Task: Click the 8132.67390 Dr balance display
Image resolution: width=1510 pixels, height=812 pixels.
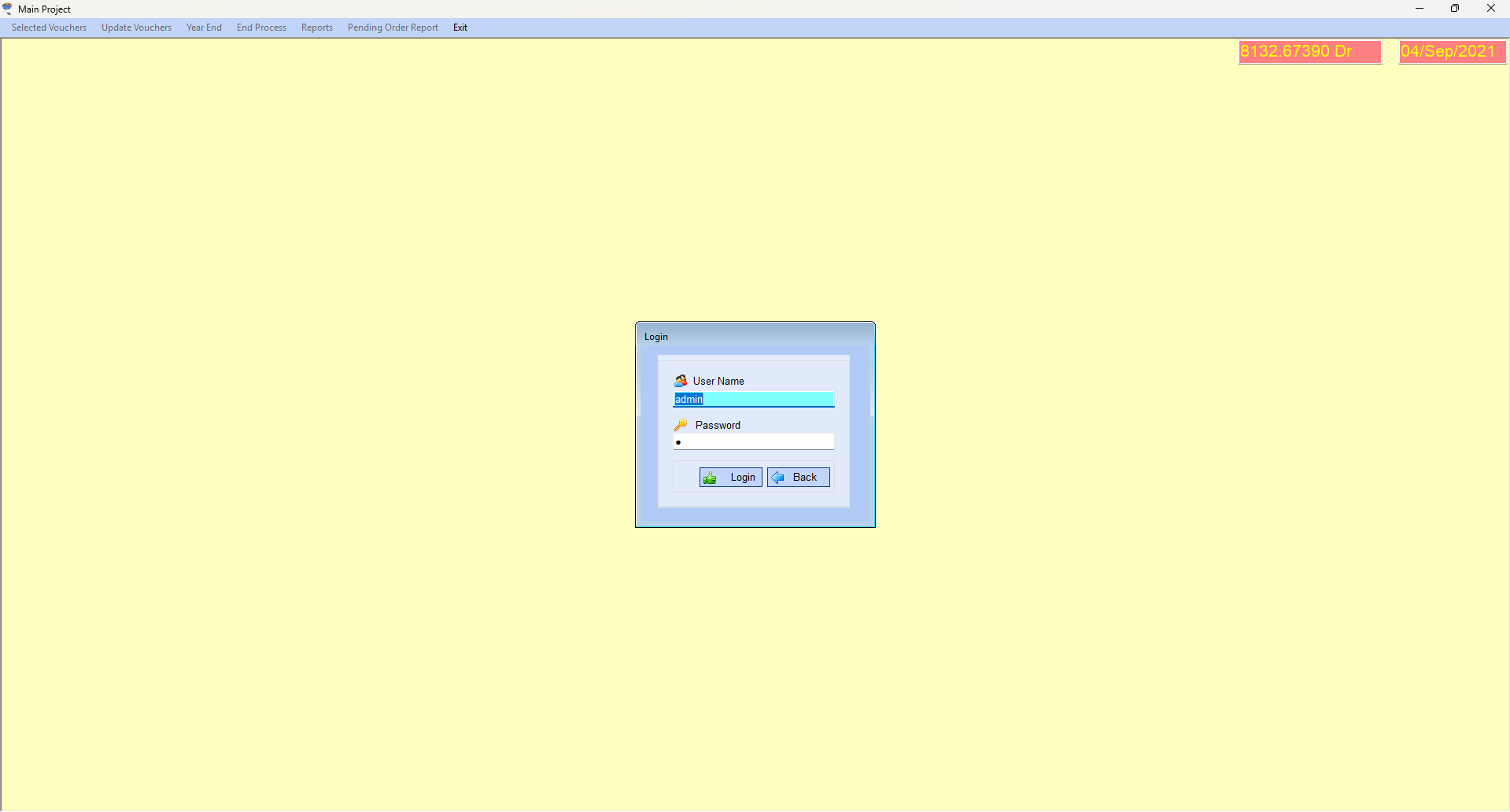Action: 1310,52
